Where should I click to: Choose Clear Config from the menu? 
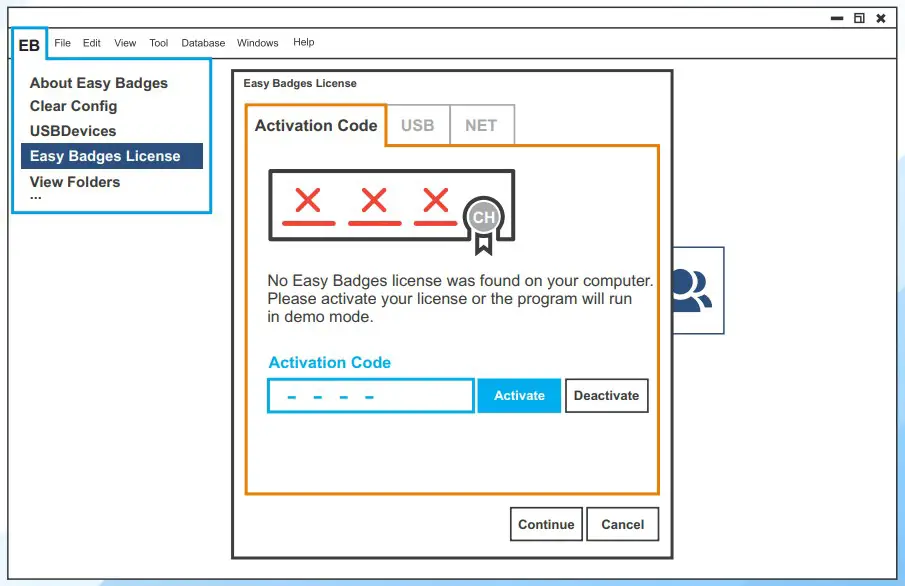[73, 106]
